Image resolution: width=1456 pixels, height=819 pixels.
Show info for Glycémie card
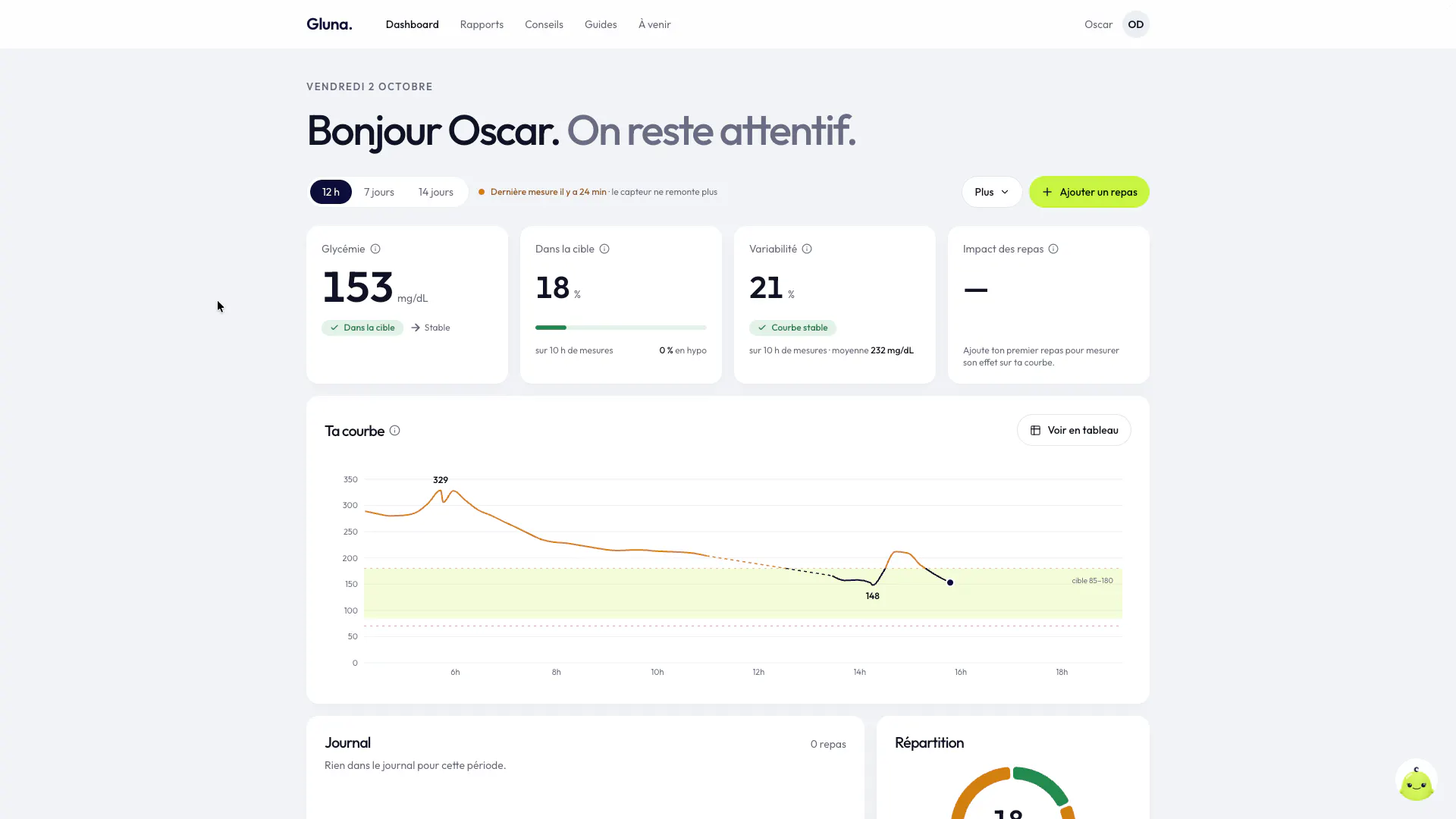coord(375,249)
